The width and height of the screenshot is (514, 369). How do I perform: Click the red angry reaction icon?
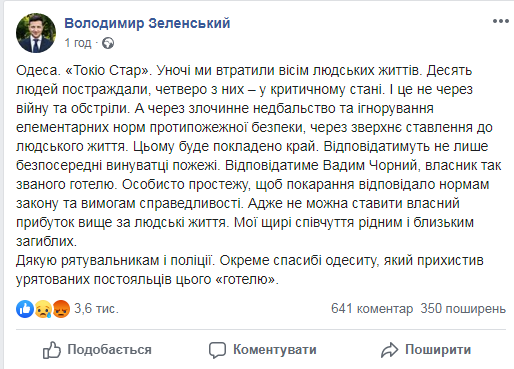pyautogui.click(x=61, y=309)
